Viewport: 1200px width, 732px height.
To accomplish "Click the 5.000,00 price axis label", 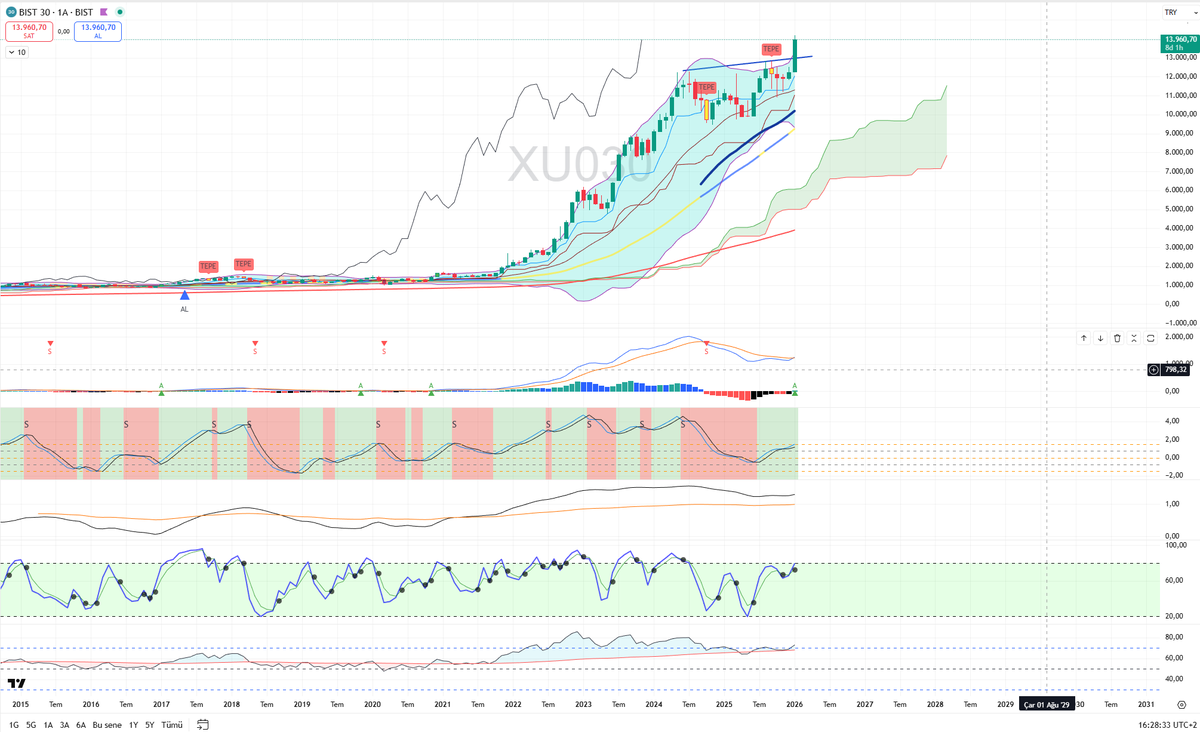I will [1179, 209].
